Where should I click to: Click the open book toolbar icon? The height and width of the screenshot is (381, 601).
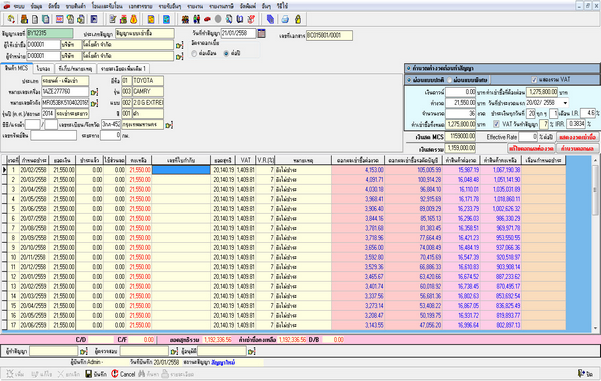pyautogui.click(x=240, y=19)
